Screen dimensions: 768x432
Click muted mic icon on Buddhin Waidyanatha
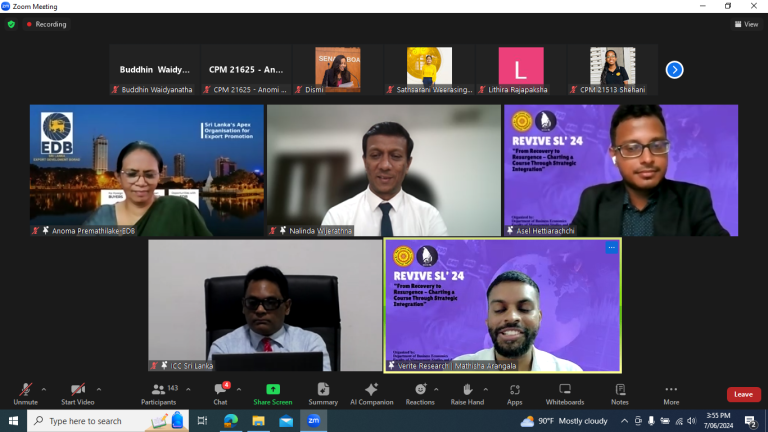(115, 90)
